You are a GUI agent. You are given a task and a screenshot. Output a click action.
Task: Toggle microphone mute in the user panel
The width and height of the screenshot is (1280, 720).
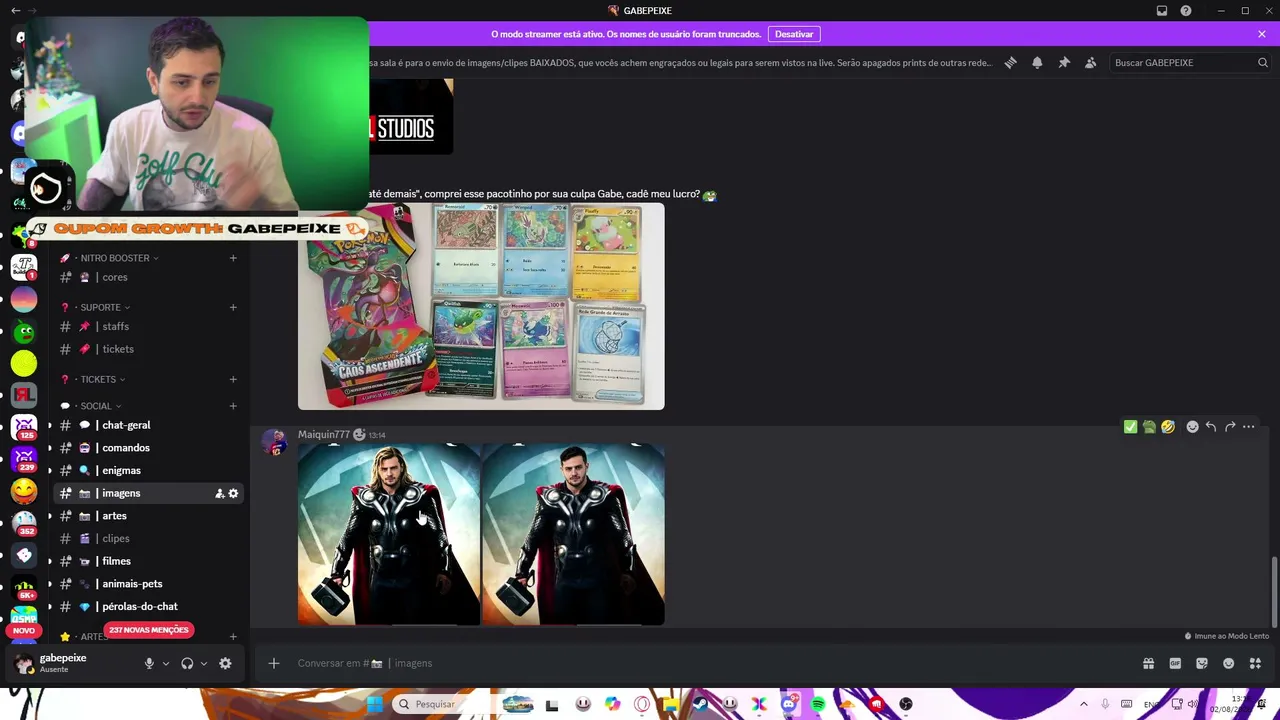tap(149, 663)
